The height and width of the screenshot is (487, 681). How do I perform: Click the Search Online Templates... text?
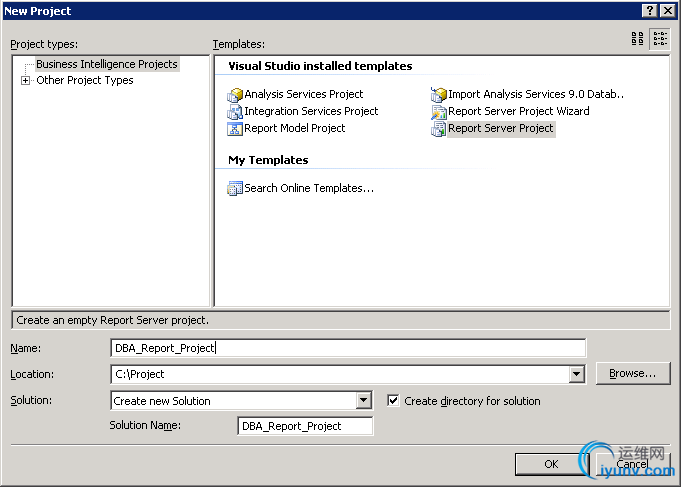tap(309, 188)
